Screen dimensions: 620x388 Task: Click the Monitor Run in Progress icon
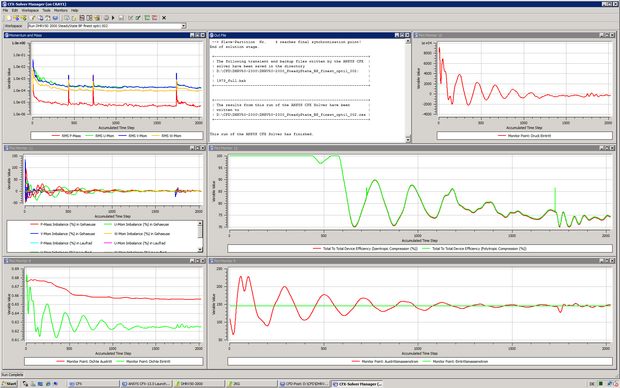pos(16,18)
